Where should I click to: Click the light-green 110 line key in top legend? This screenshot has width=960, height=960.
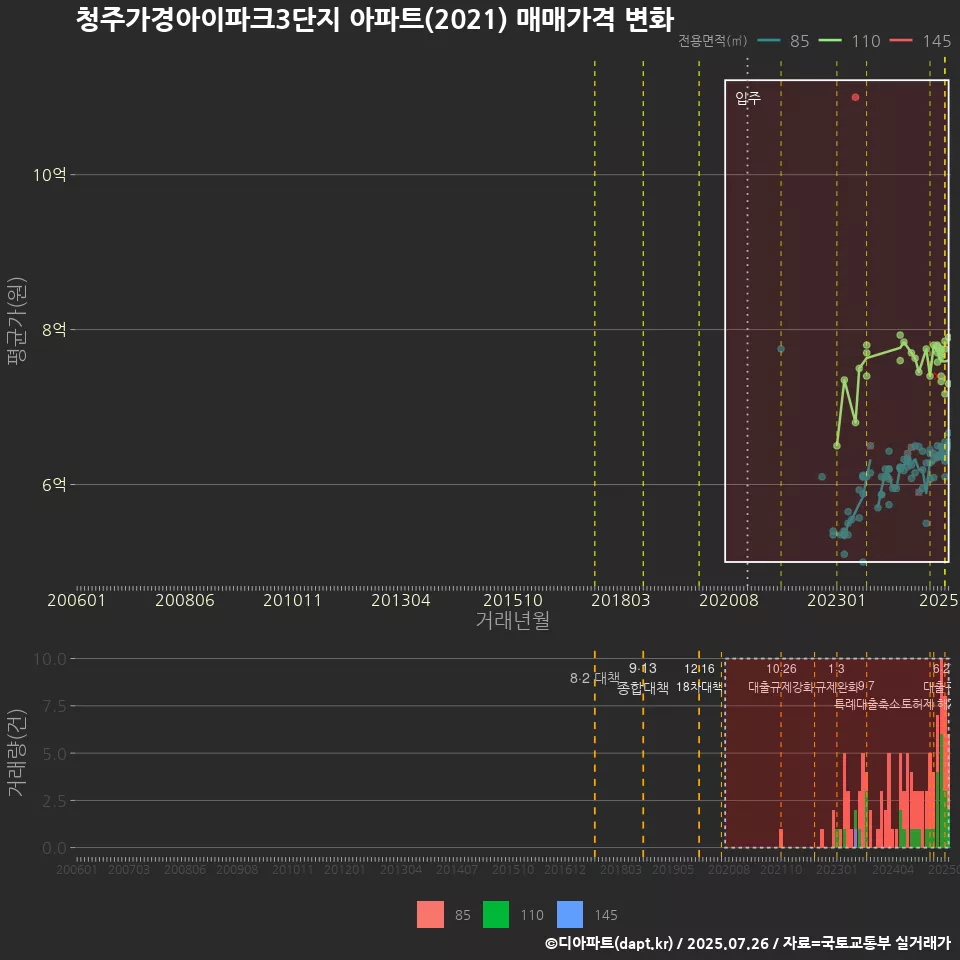[x=830, y=41]
